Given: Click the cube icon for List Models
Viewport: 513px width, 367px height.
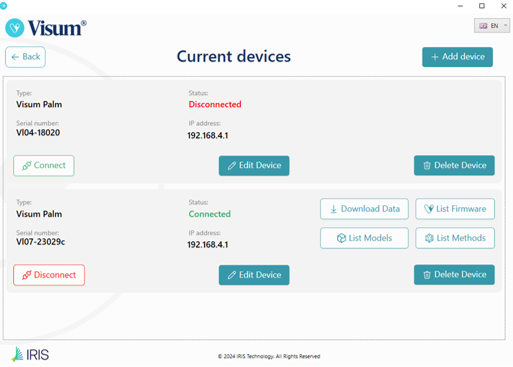Looking at the screenshot, I should [341, 238].
